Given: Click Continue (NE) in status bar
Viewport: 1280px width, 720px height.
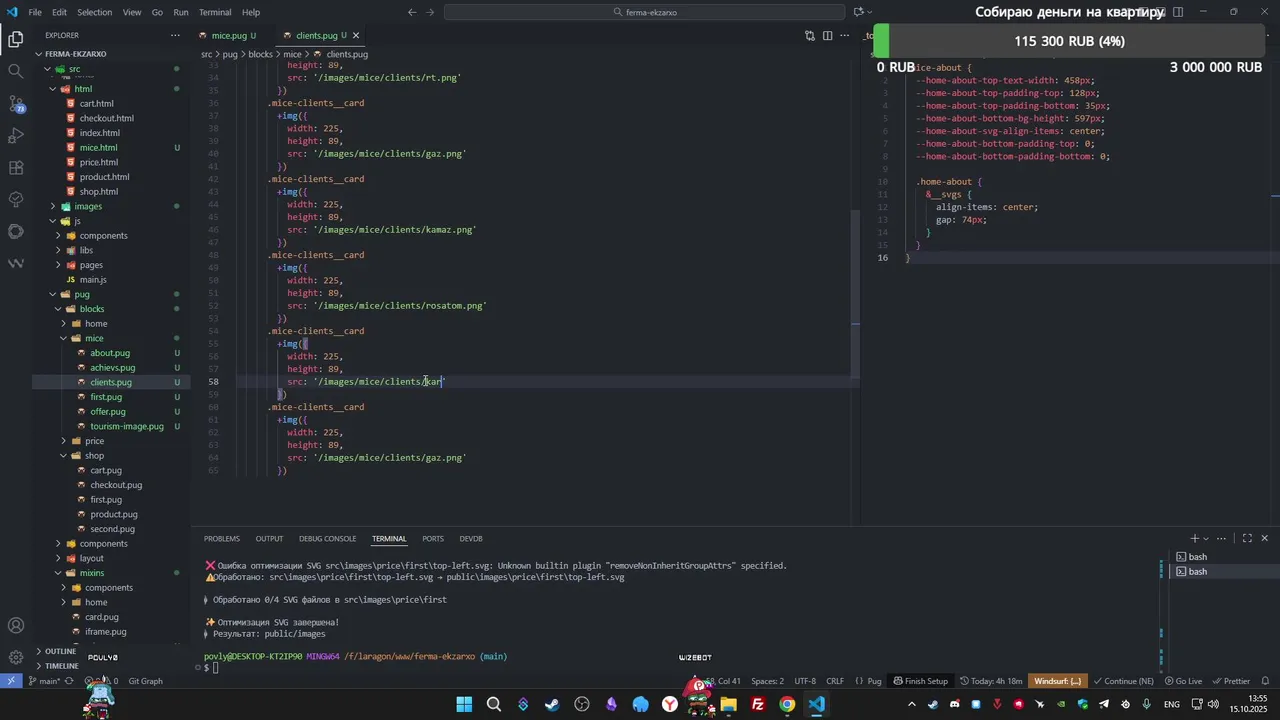Looking at the screenshot, I should click(x=1123, y=681).
